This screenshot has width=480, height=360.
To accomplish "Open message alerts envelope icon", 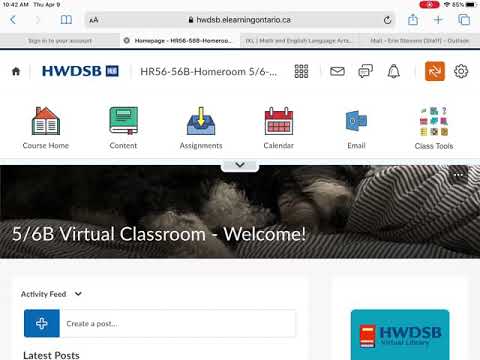I will 337,71.
